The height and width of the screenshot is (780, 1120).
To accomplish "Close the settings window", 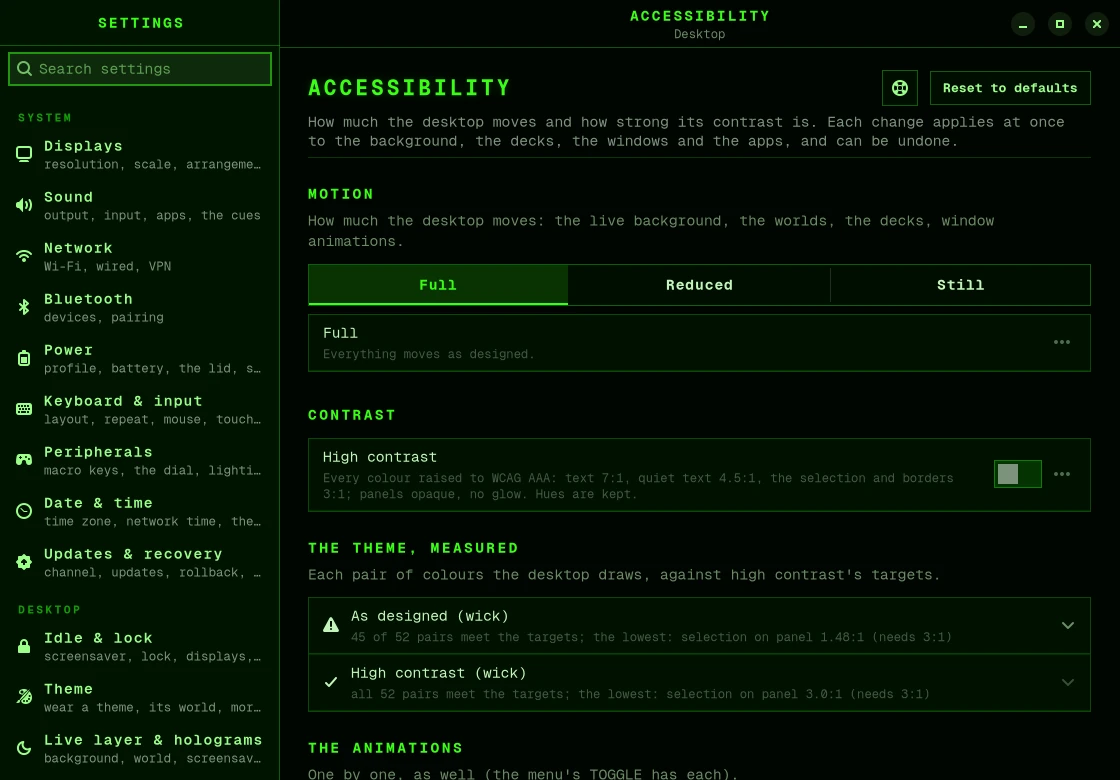I will click(1097, 24).
